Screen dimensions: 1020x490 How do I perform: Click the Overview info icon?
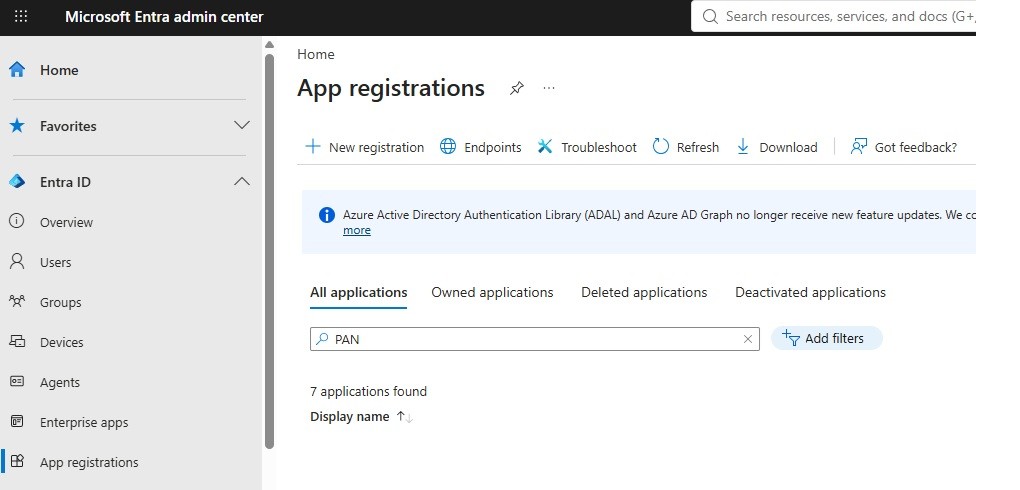[17, 221]
